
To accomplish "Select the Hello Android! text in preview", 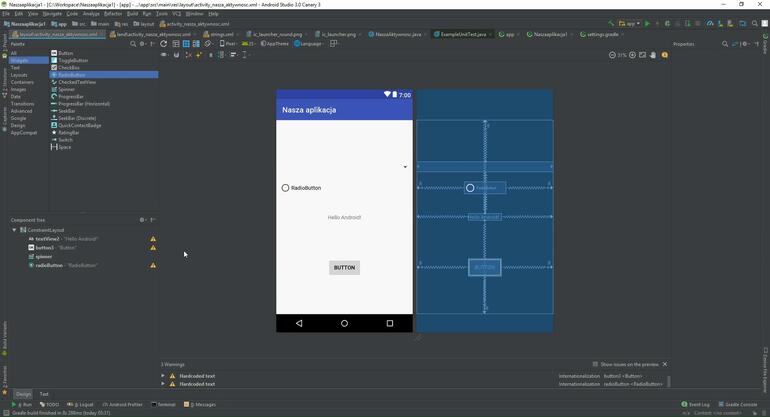I will [344, 217].
